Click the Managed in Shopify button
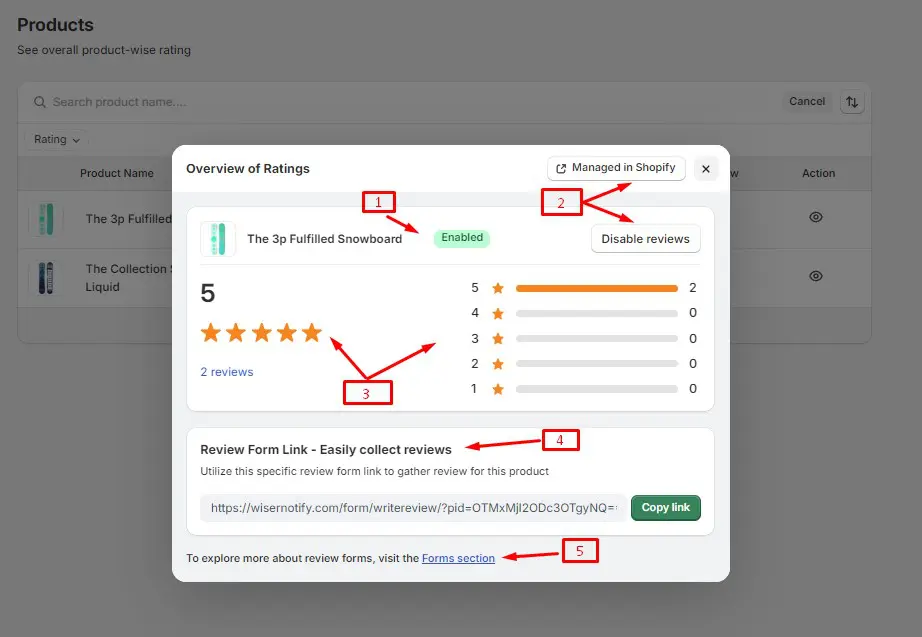The width and height of the screenshot is (922, 637). [616, 168]
